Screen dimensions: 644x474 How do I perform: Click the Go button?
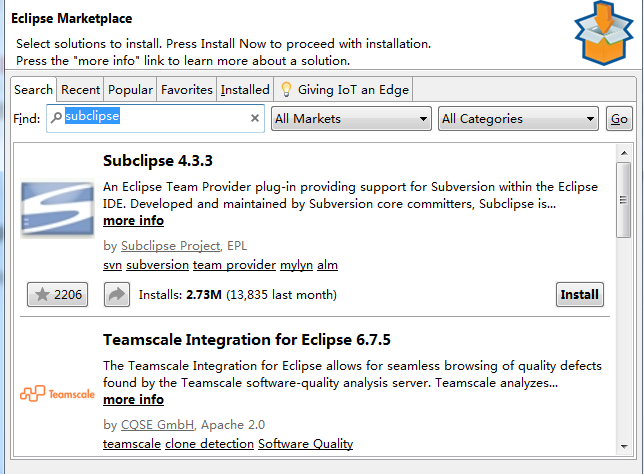619,119
